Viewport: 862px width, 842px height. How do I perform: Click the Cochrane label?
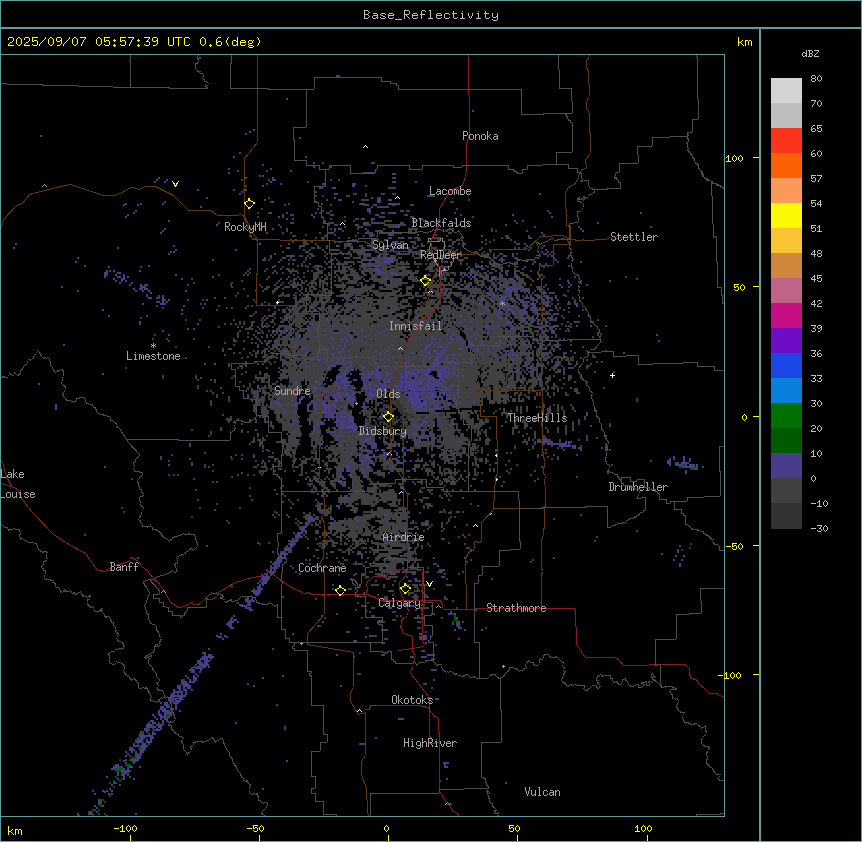[x=322, y=568]
